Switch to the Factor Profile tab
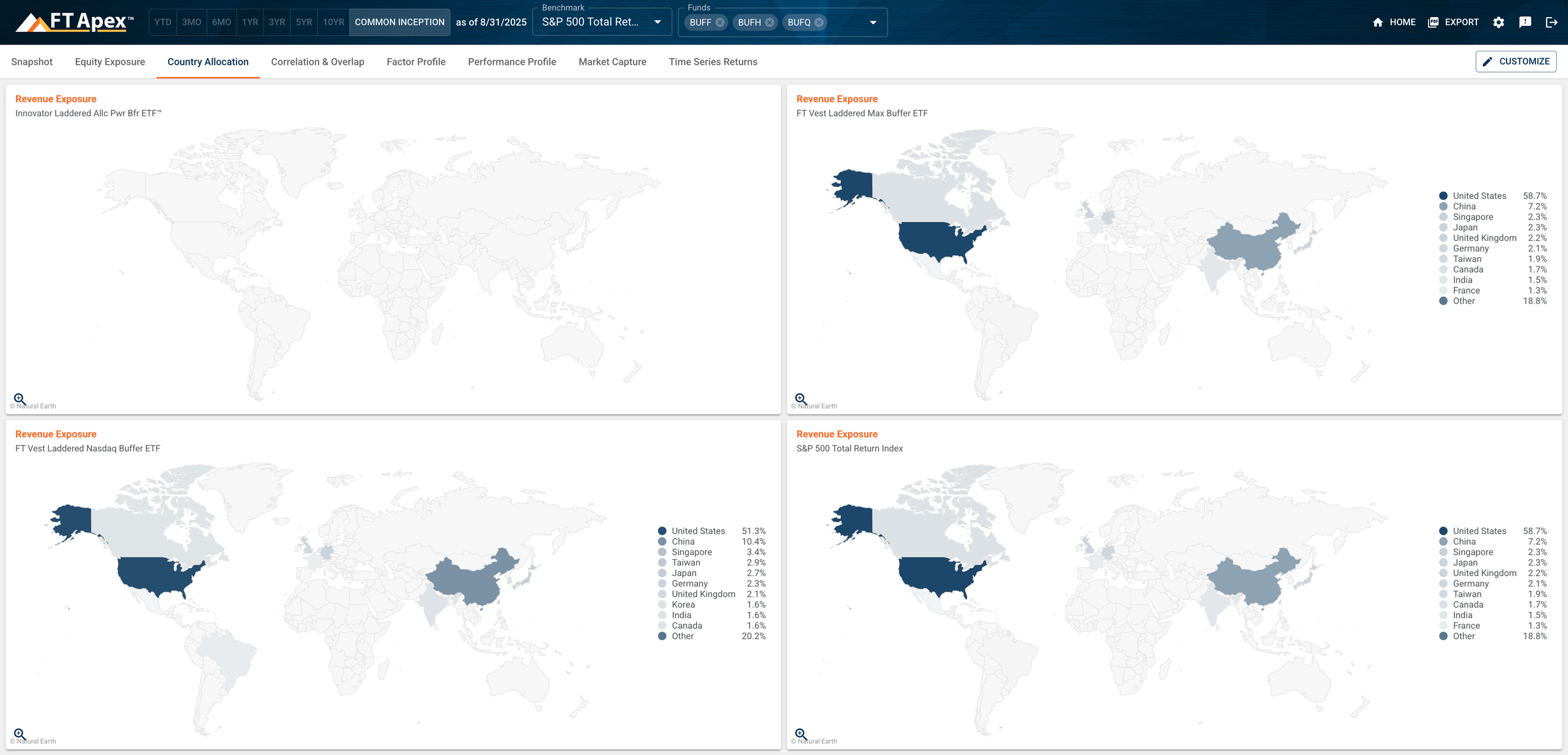The width and height of the screenshot is (1568, 755). [x=416, y=62]
